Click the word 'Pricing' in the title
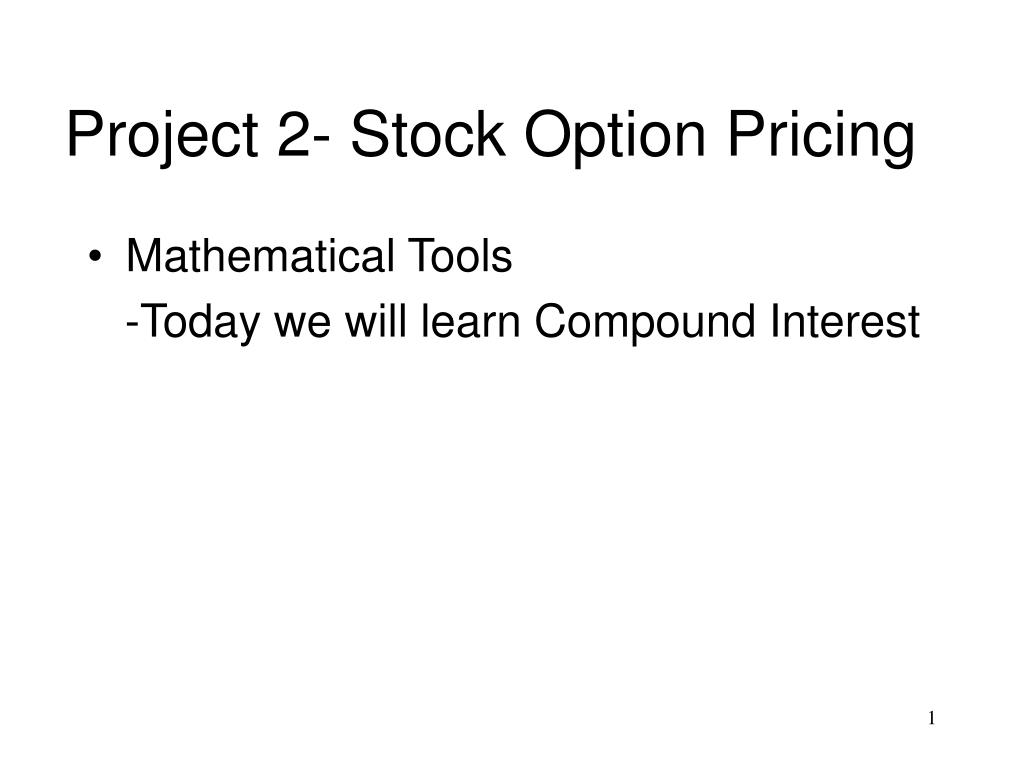1024x768 pixels. click(x=821, y=138)
